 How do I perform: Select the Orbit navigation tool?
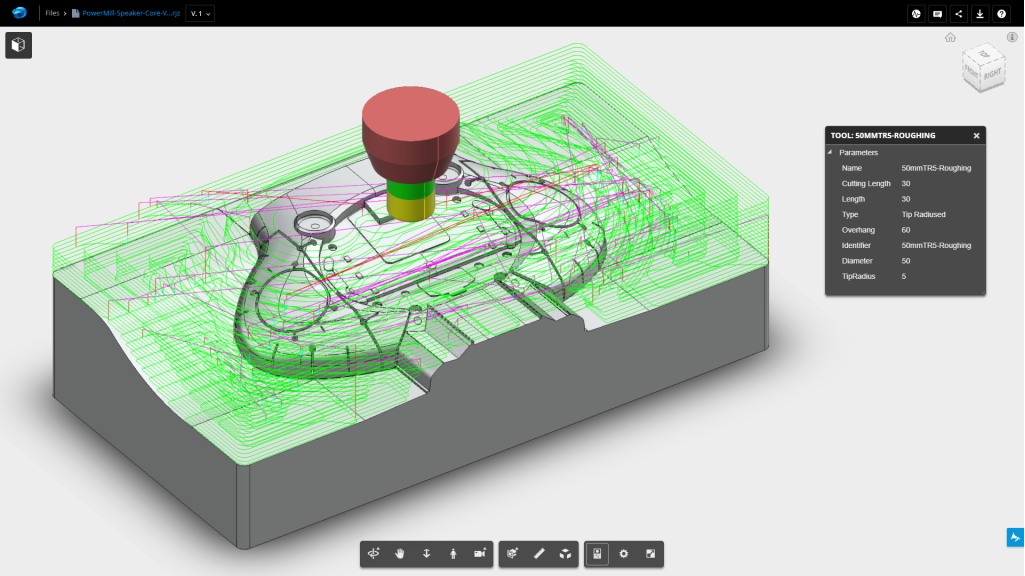374,553
